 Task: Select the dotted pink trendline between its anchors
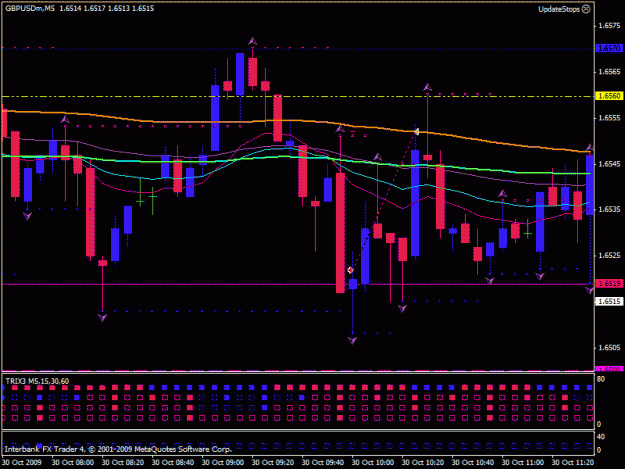coord(383,201)
